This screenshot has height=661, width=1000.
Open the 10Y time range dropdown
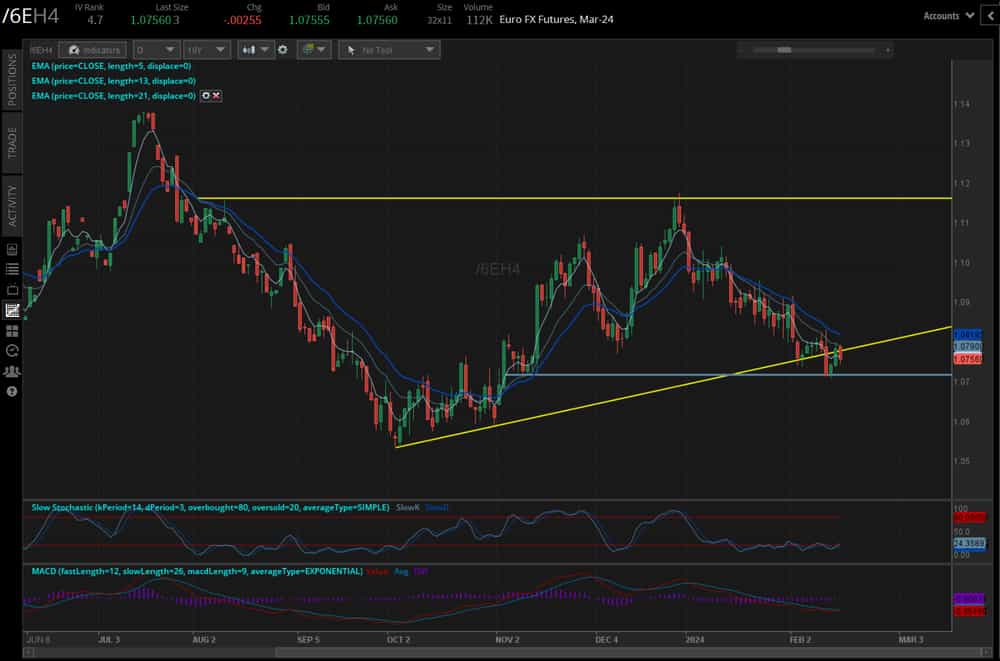pos(207,50)
